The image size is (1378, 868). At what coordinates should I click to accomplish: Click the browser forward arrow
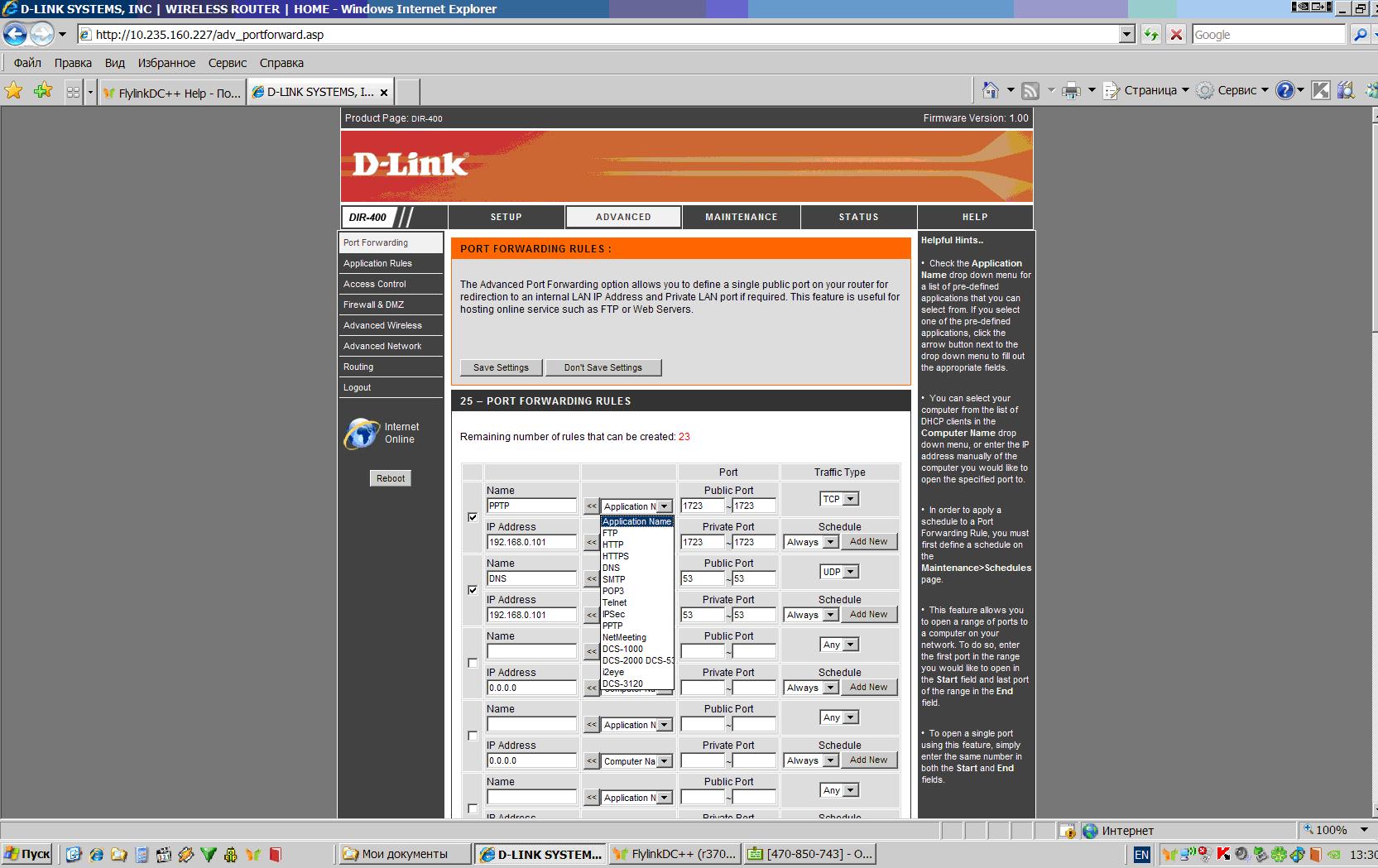[x=41, y=35]
